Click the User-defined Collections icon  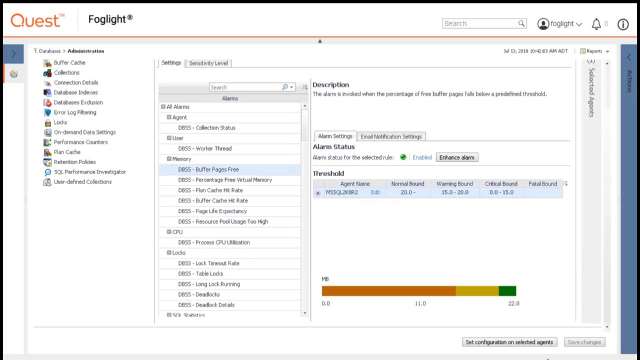47,182
